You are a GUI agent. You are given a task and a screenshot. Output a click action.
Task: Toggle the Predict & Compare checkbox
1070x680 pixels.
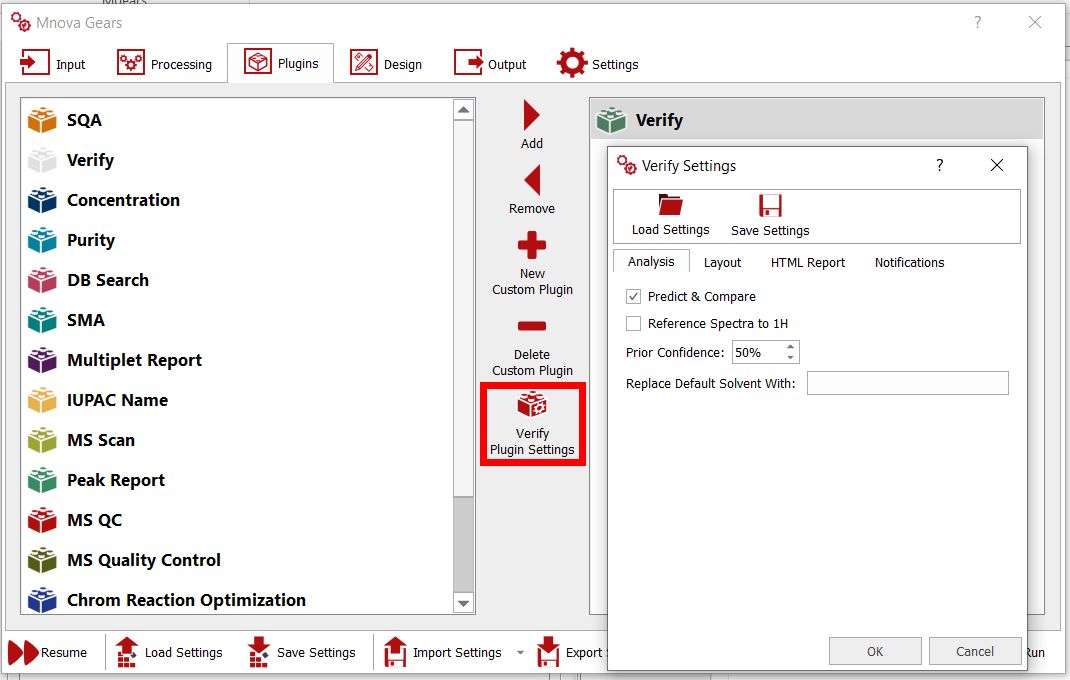(x=633, y=296)
